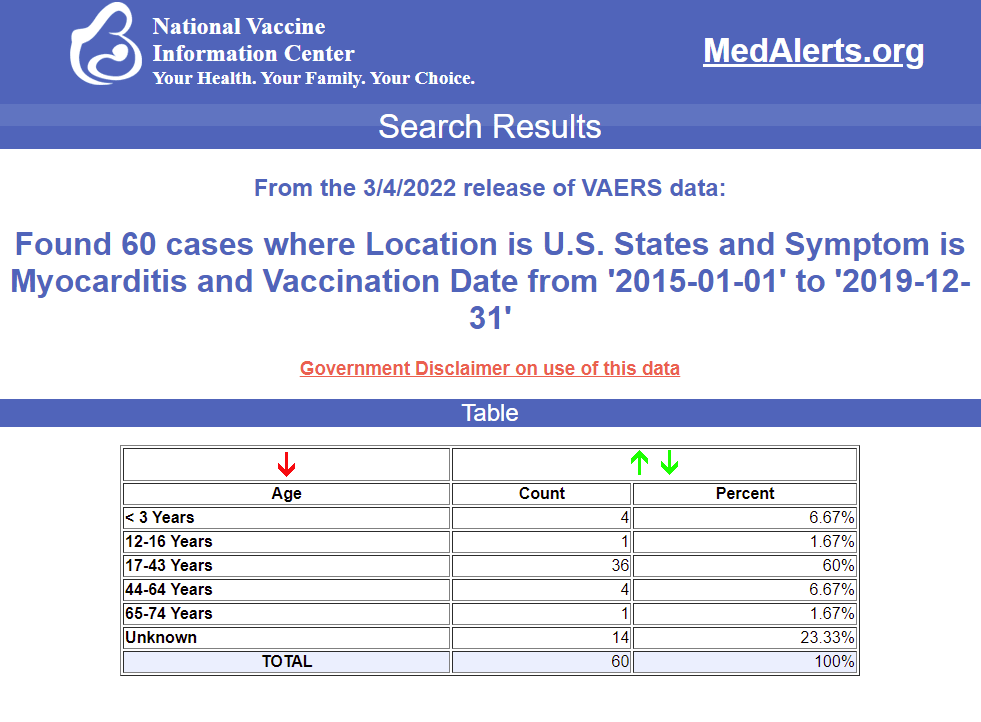
Task: Open the MedAlerts.org link
Action: coord(813,51)
